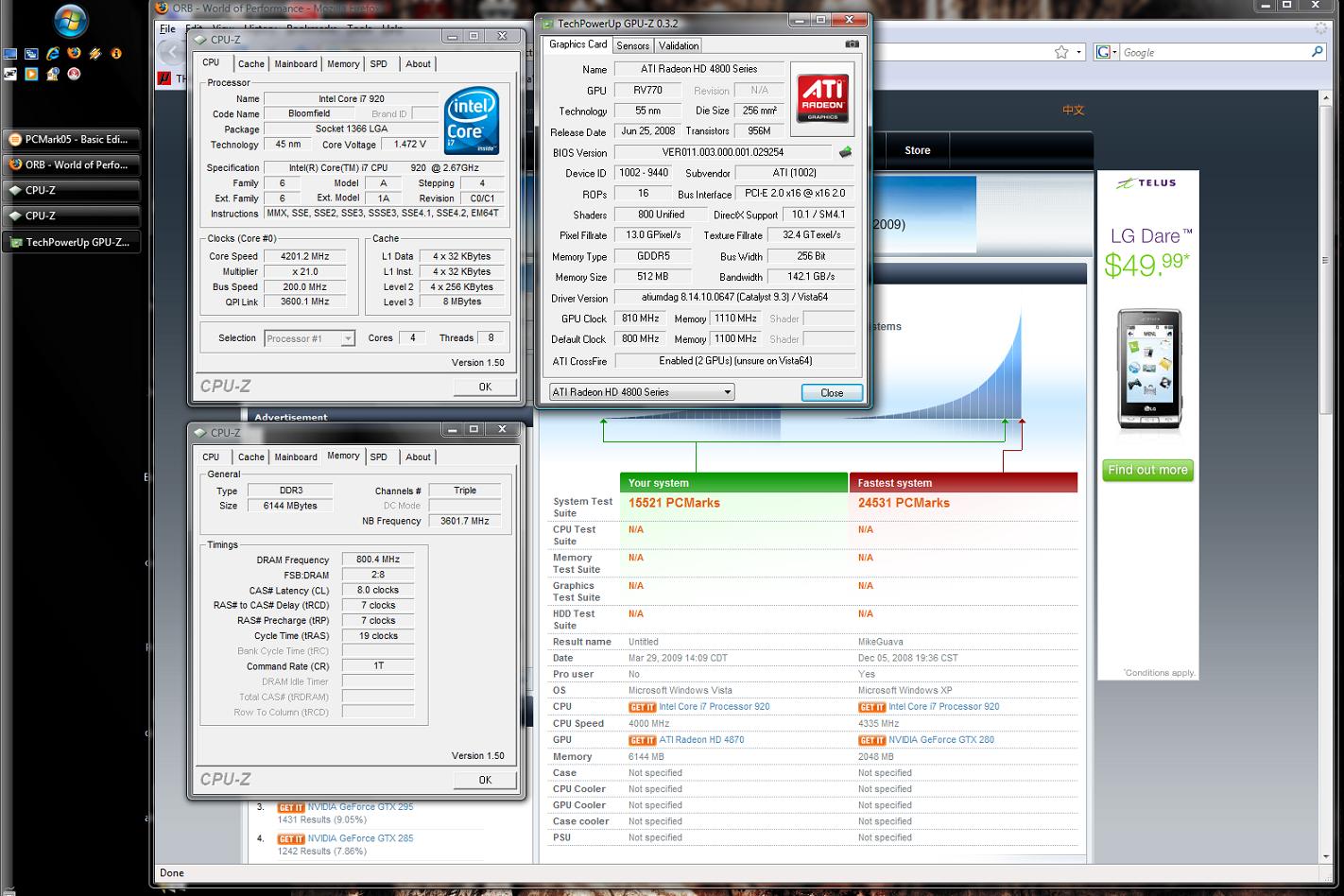
Task: Open the Store tab on the webpage
Action: pyautogui.click(x=917, y=150)
